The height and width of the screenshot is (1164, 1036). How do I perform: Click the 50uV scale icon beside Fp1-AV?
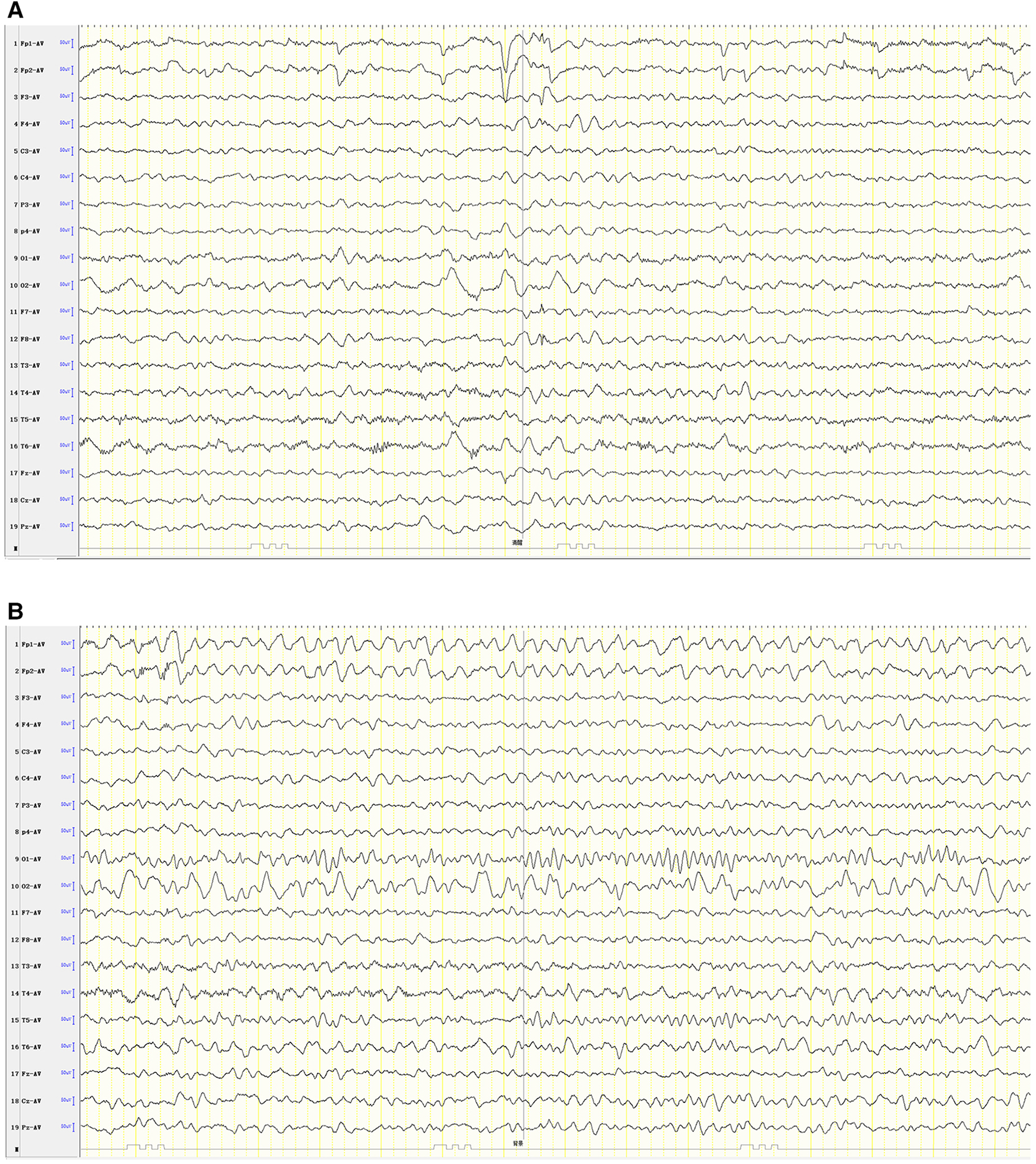[67, 41]
